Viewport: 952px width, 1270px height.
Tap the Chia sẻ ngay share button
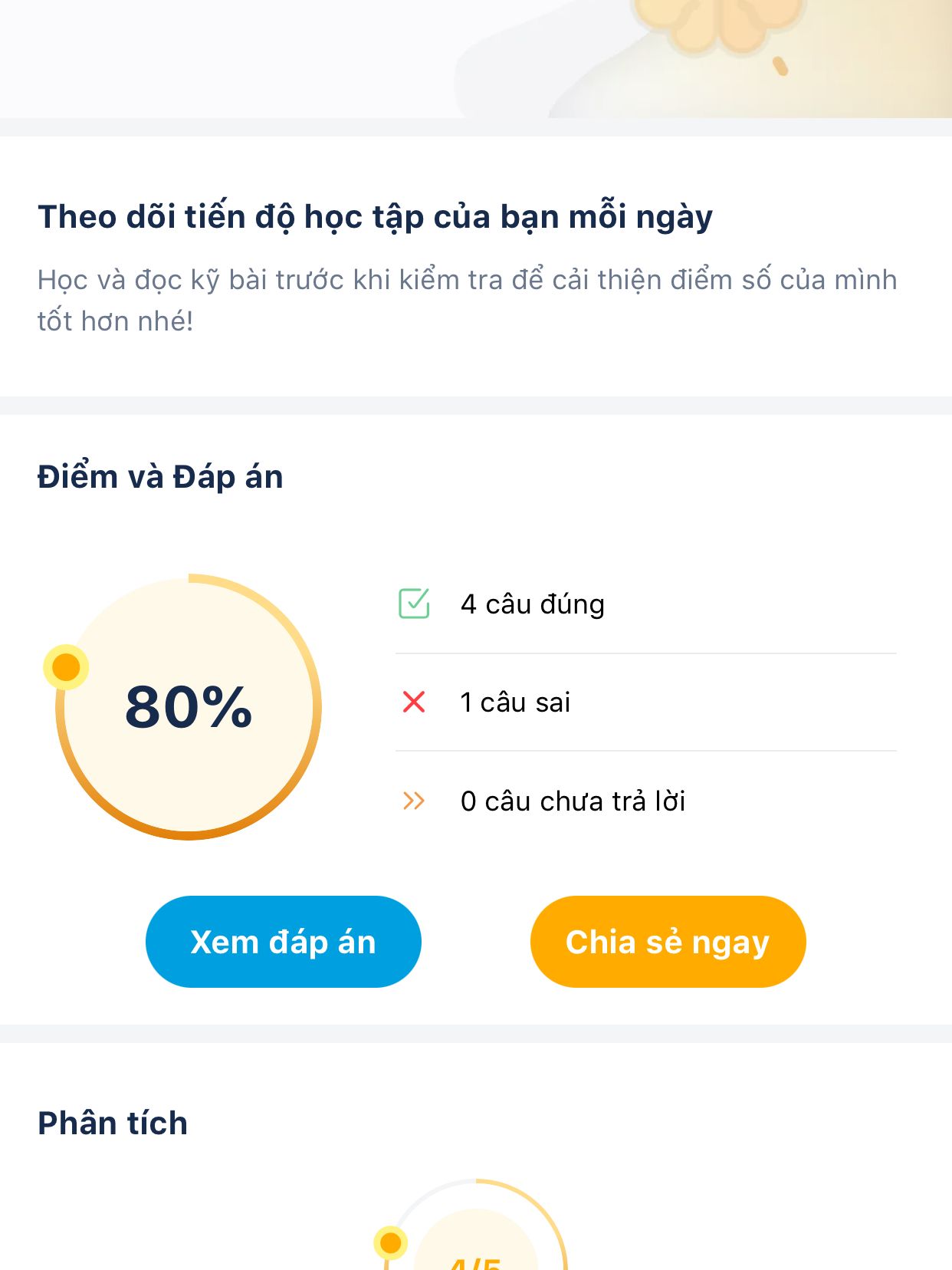click(x=668, y=942)
